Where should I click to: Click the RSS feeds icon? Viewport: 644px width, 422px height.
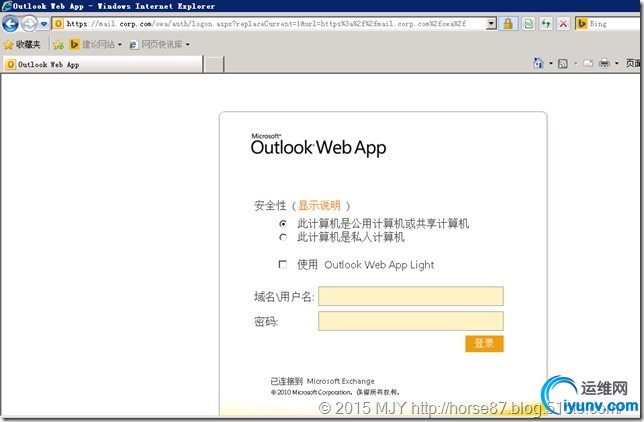pyautogui.click(x=563, y=63)
